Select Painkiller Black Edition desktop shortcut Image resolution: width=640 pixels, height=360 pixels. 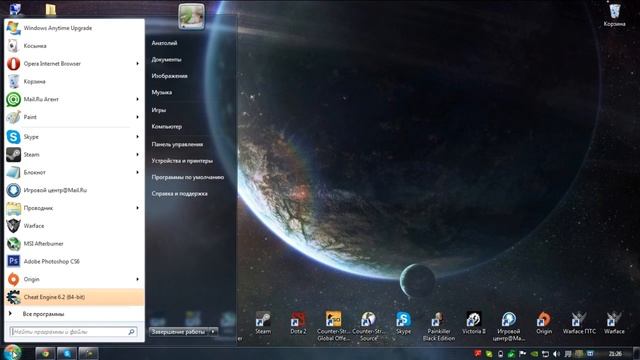439,326
